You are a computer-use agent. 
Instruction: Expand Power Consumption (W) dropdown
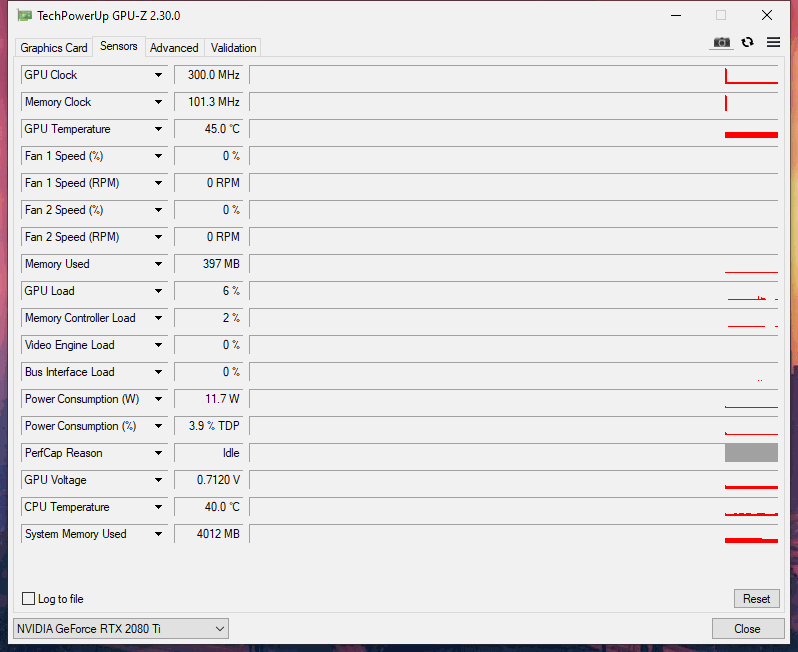click(x=158, y=399)
